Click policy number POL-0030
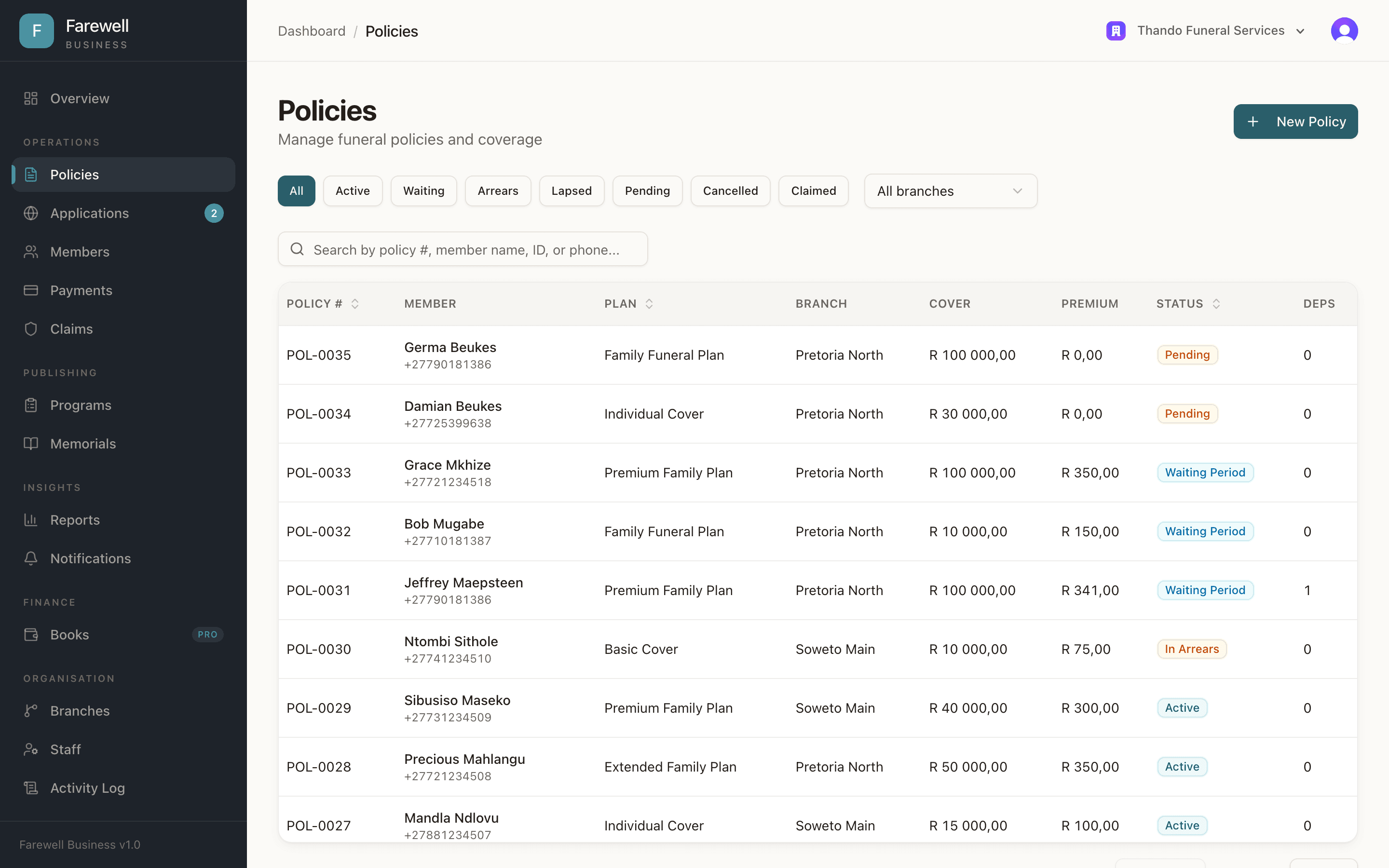 tap(318, 649)
